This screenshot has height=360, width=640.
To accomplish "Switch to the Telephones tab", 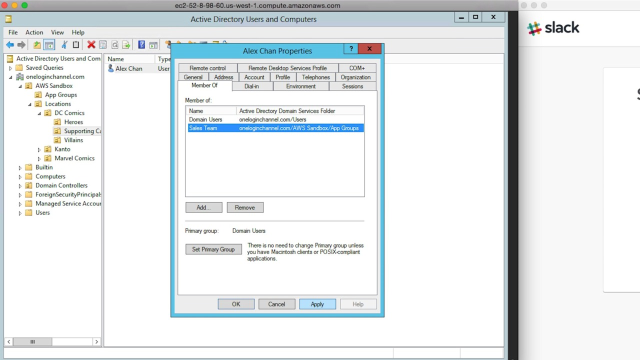I will point(316,77).
